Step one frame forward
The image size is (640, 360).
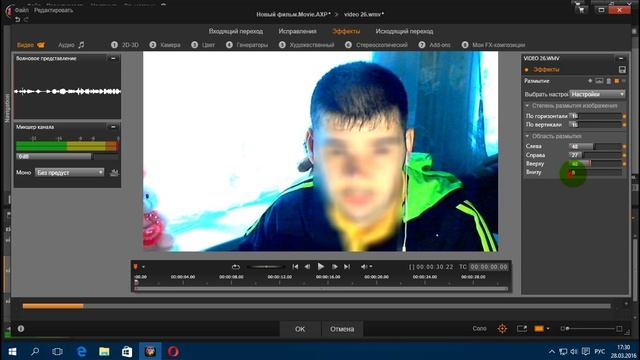tap(334, 267)
